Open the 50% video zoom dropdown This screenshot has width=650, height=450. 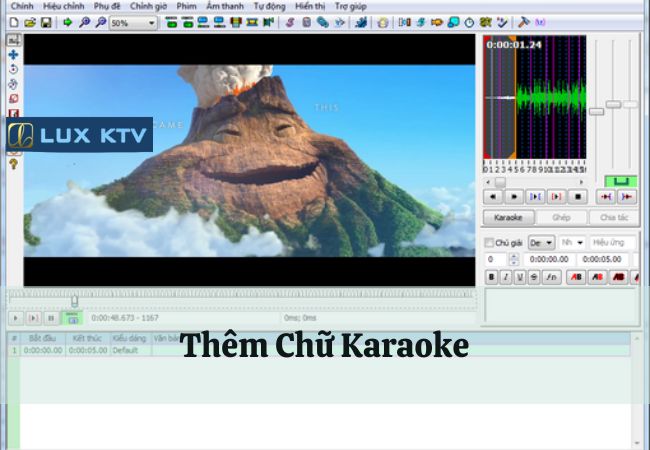pyautogui.click(x=133, y=23)
